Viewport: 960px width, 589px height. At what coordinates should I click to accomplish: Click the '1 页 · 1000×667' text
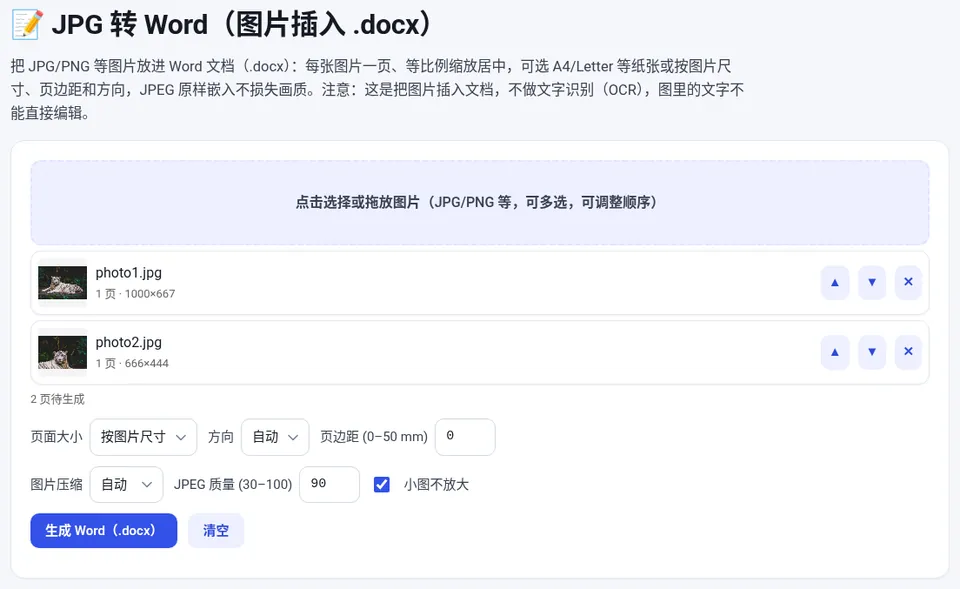pyautogui.click(x=135, y=294)
